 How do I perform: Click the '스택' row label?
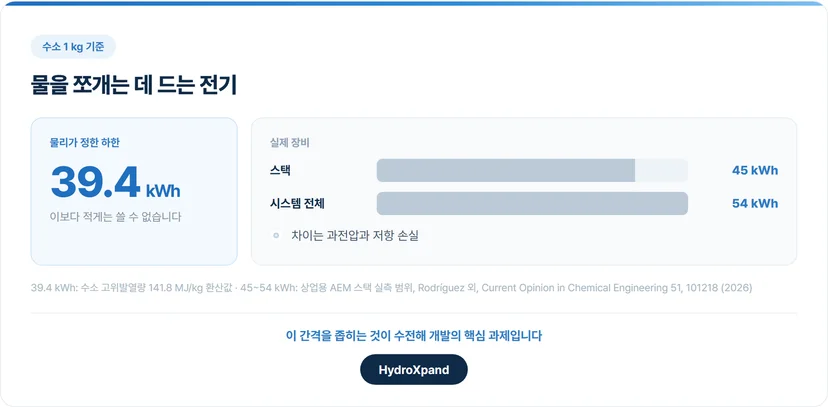280,171
